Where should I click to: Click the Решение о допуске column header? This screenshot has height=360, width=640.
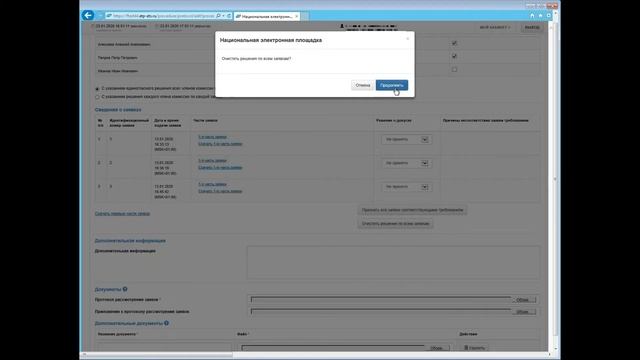pyautogui.click(x=393, y=121)
